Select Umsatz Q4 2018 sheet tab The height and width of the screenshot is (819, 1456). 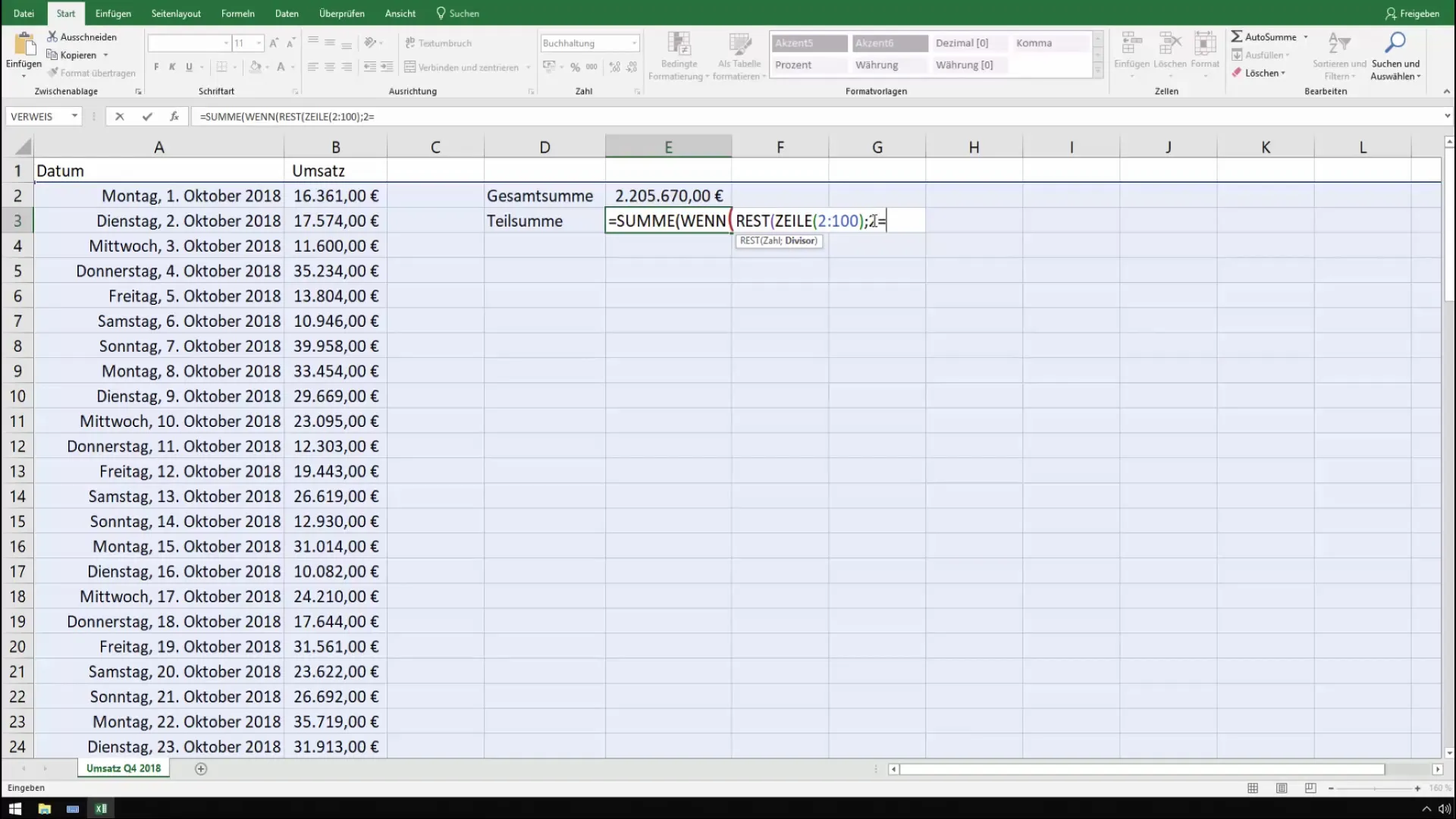click(x=124, y=768)
